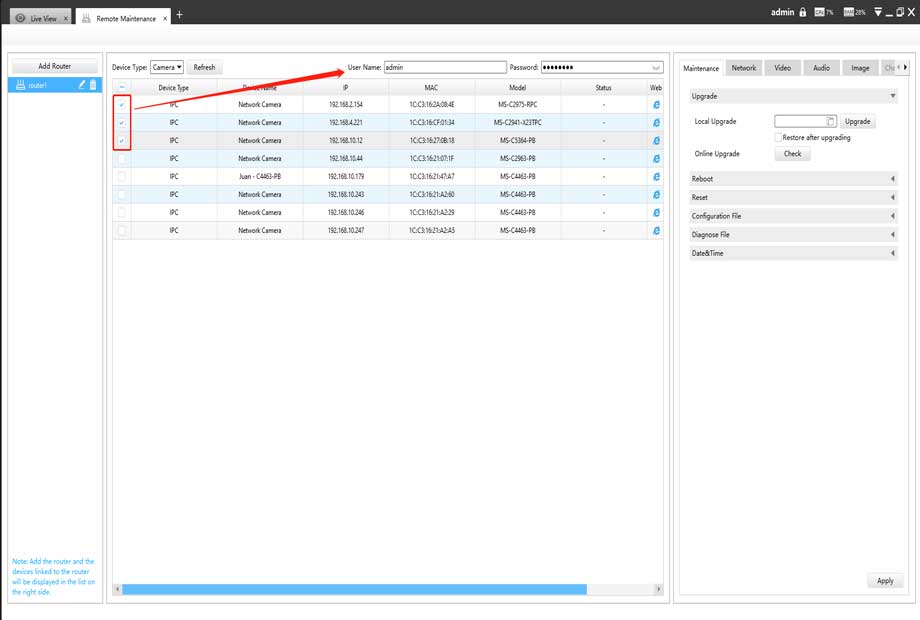Switch to the Live View tab

[42, 18]
